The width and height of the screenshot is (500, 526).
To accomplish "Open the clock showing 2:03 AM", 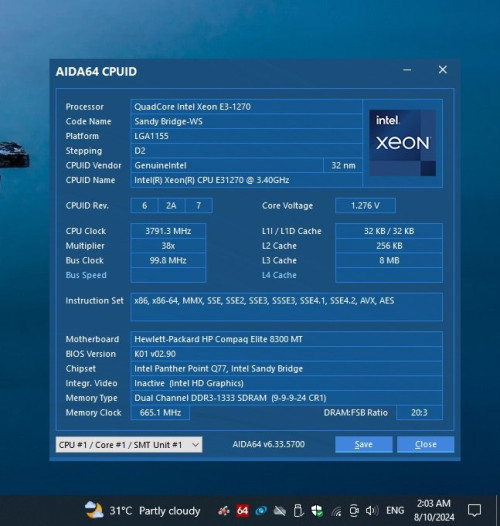I will pos(434,510).
